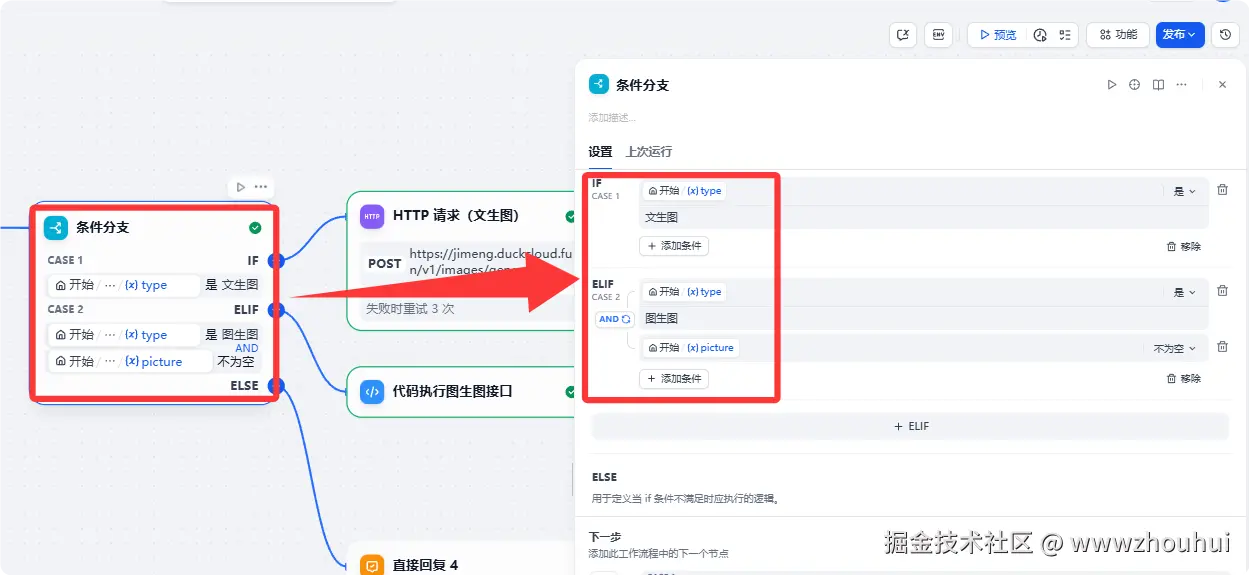
Task: Click the 下一步 section heading
Action: (x=604, y=537)
